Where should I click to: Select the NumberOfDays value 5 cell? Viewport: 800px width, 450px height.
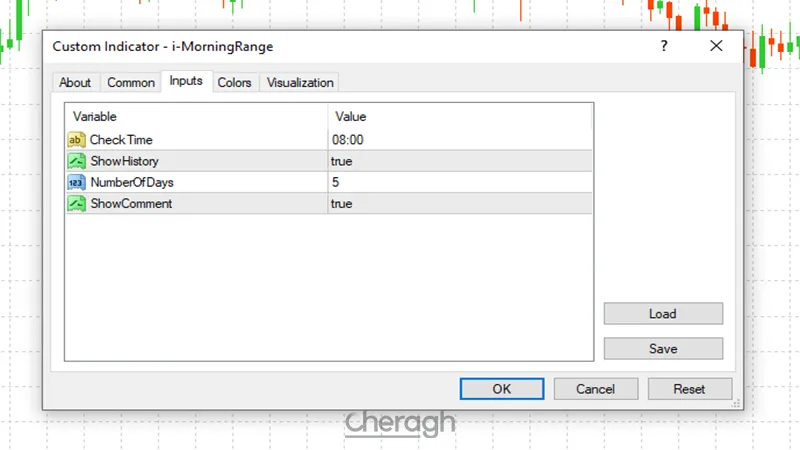pyautogui.click(x=460, y=182)
